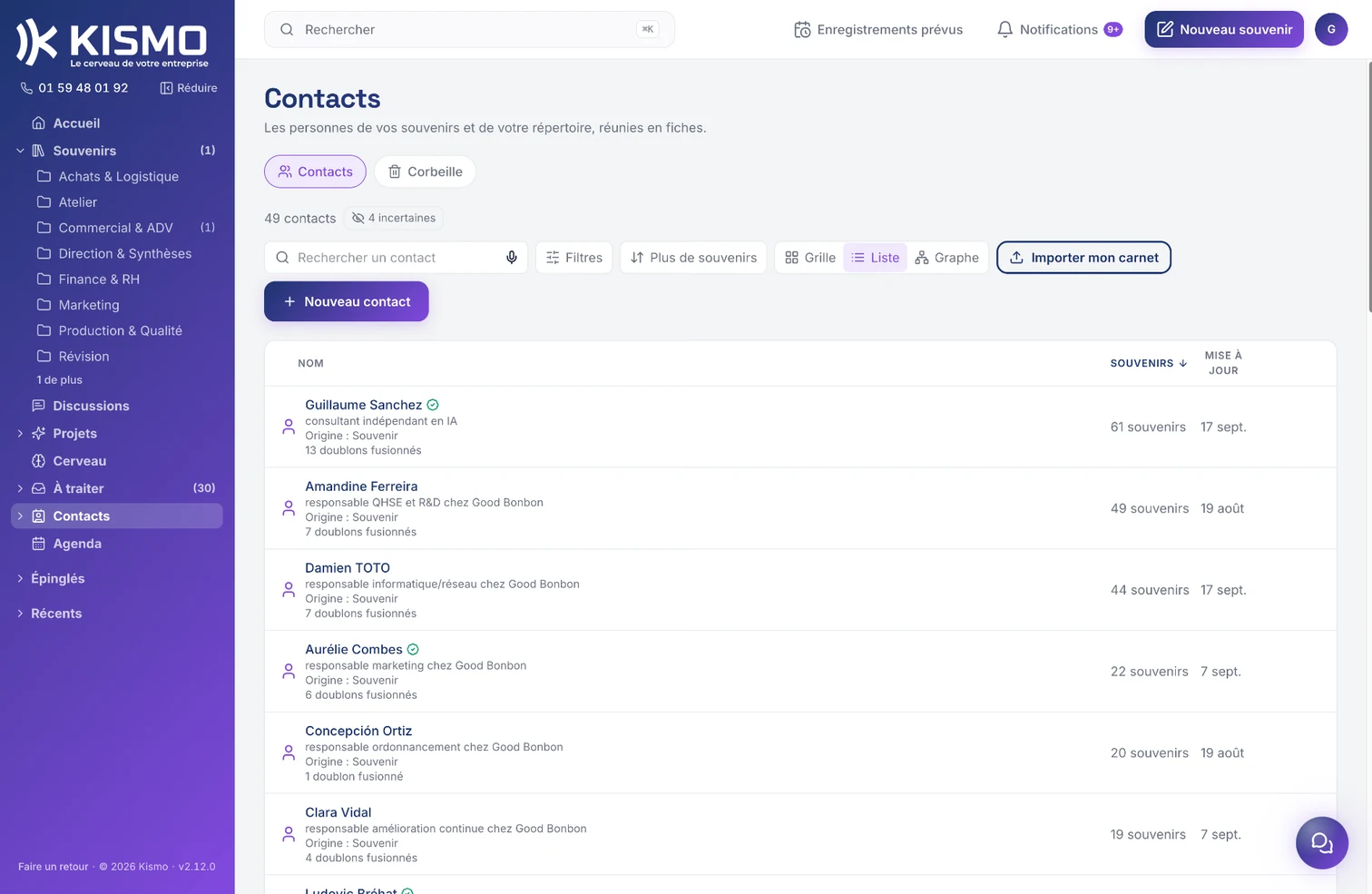
Task: Click the Rechercher global search field
Action: tap(469, 29)
